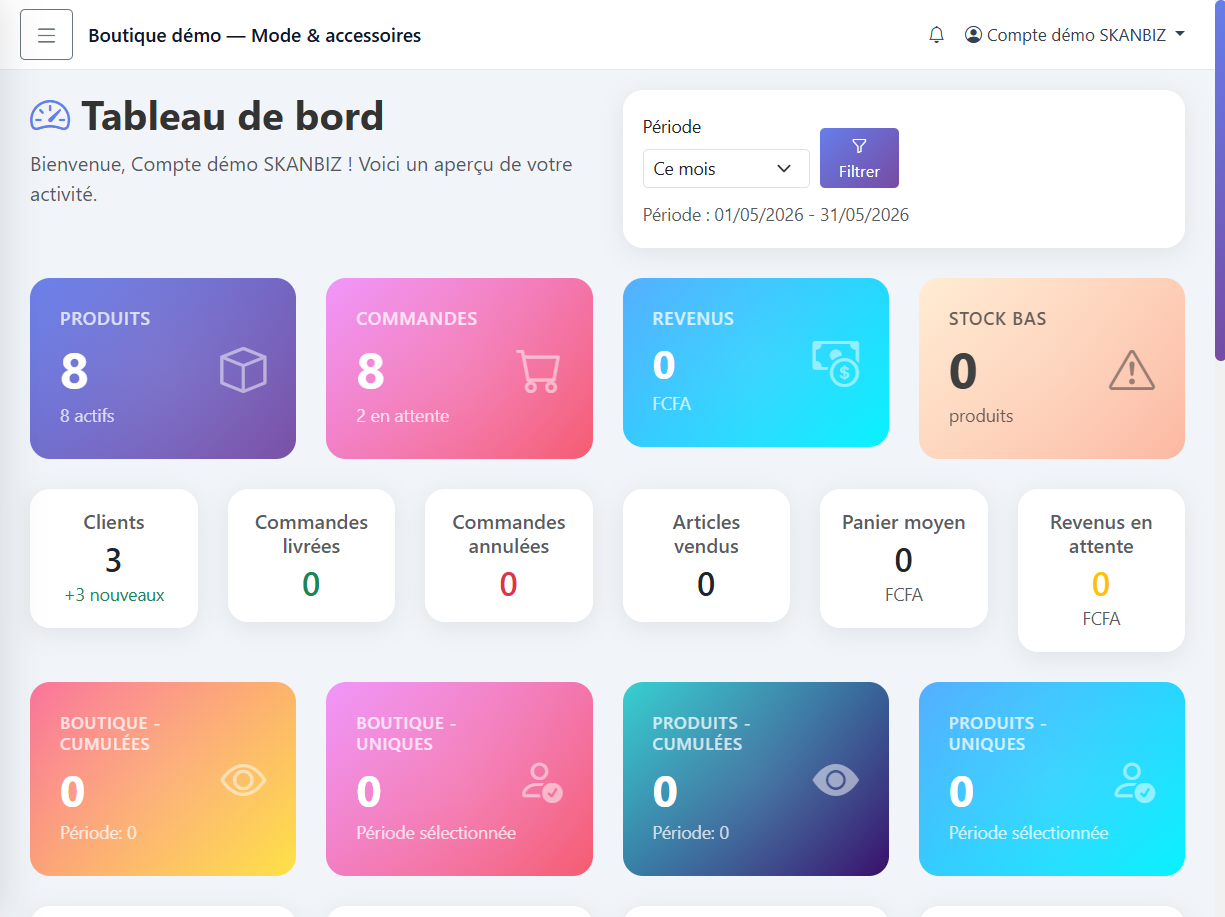The height and width of the screenshot is (917, 1225).
Task: Click the REVENUS card heading
Action: click(693, 319)
